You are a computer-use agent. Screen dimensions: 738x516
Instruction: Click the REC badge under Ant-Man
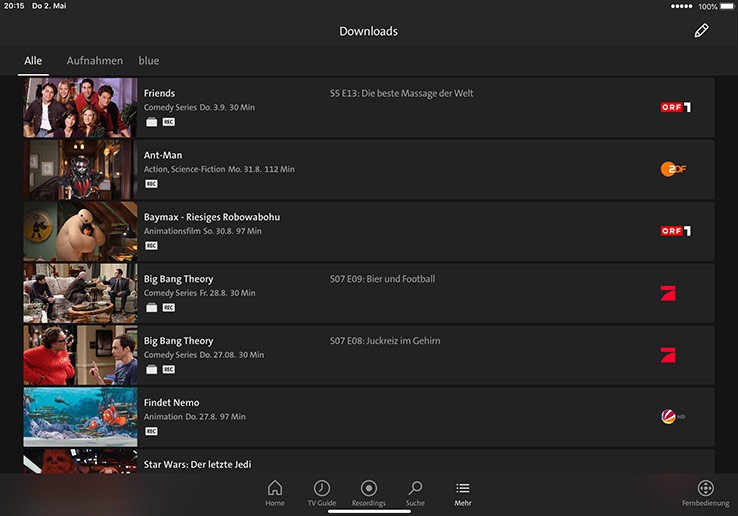tap(152, 184)
